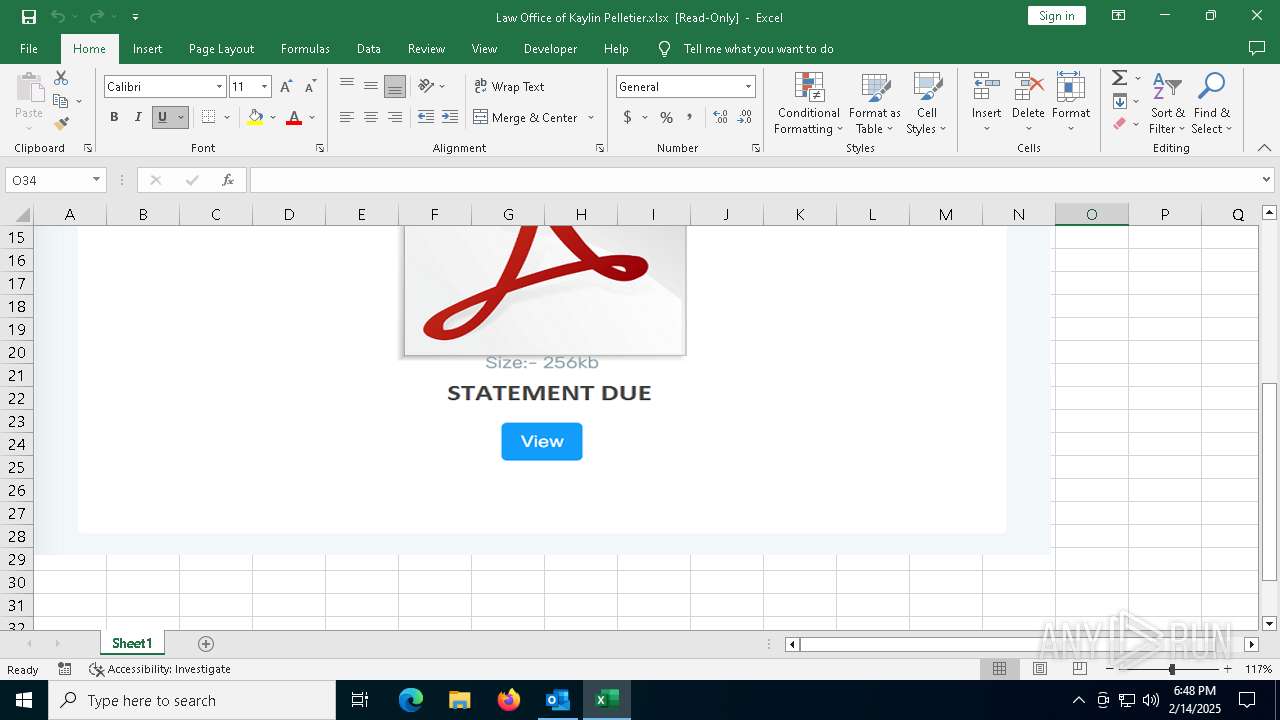Click the Clear eraser icon
1280x720 pixels.
[1120, 124]
